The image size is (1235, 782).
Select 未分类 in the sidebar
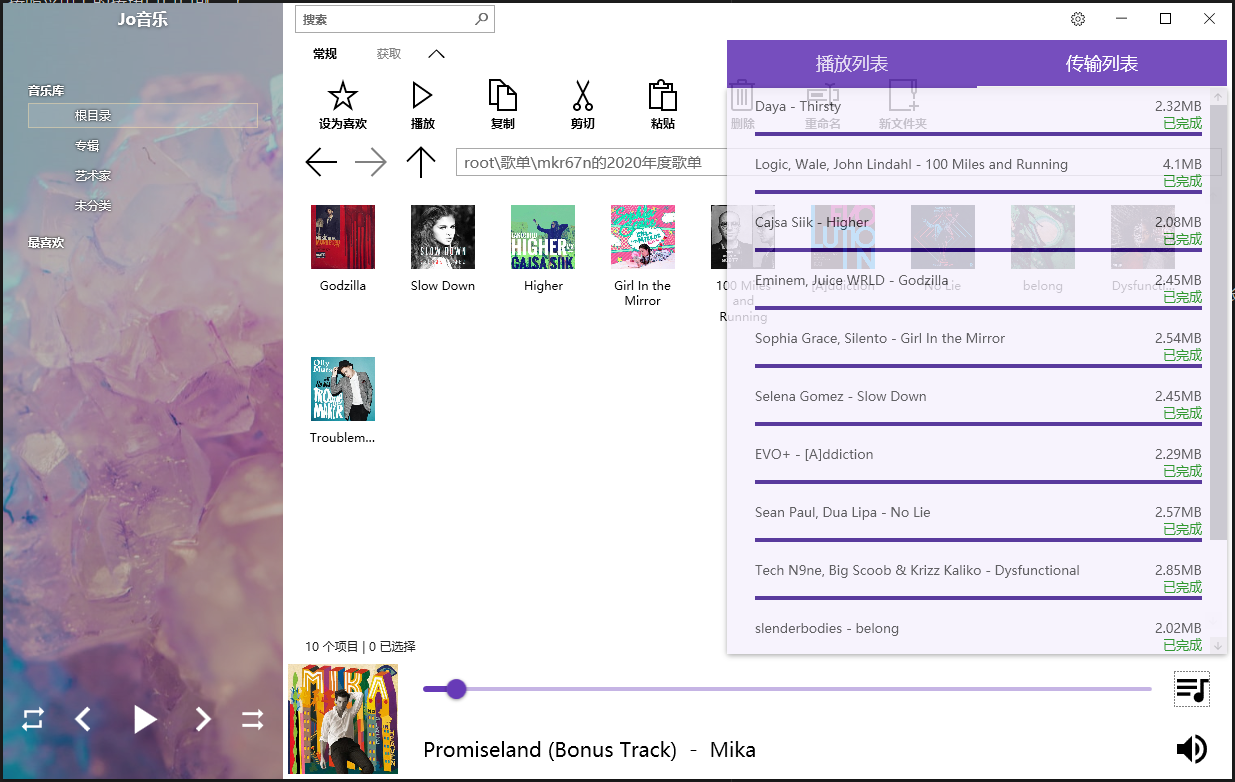pyautogui.click(x=93, y=206)
